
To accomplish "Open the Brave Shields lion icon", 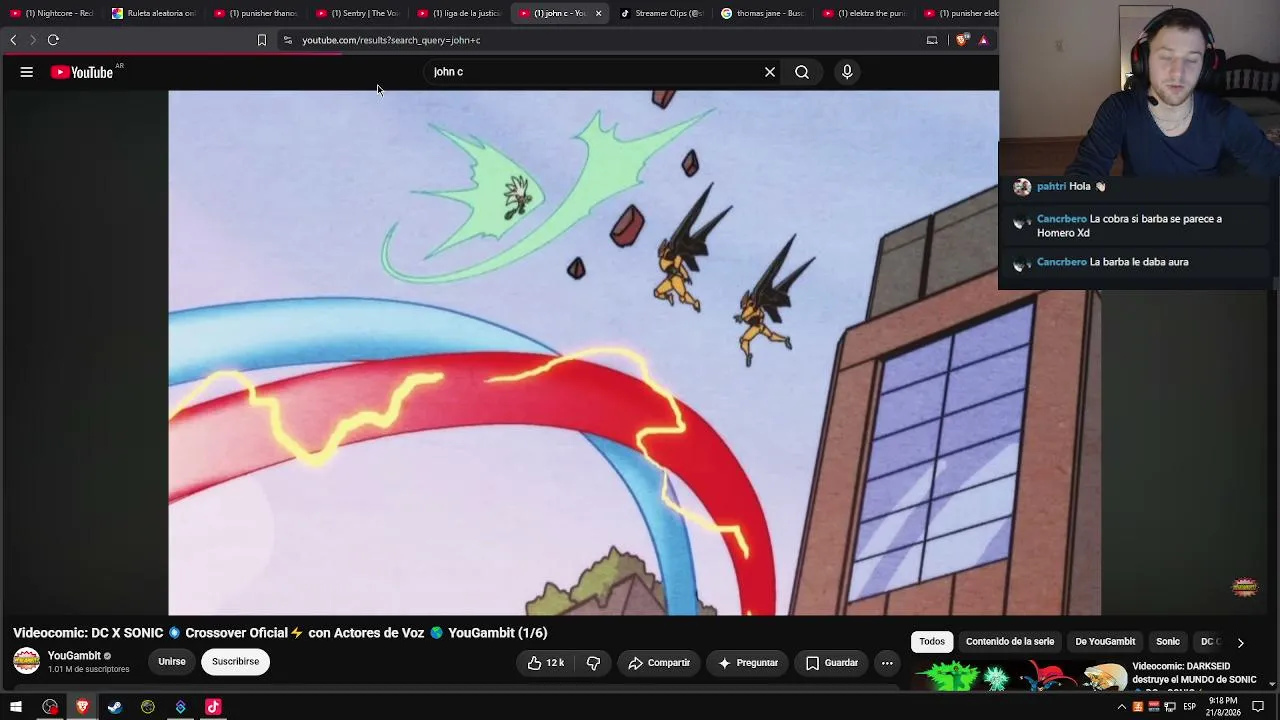I will coord(962,40).
